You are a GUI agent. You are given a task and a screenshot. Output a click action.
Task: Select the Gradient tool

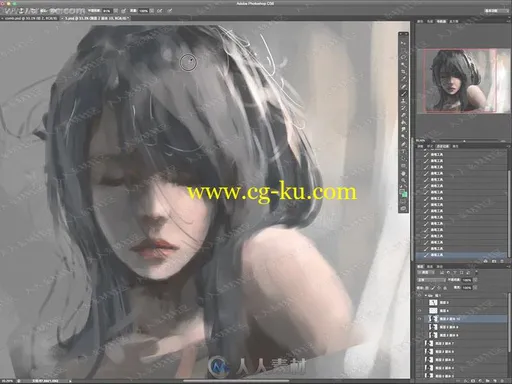pos(403,123)
